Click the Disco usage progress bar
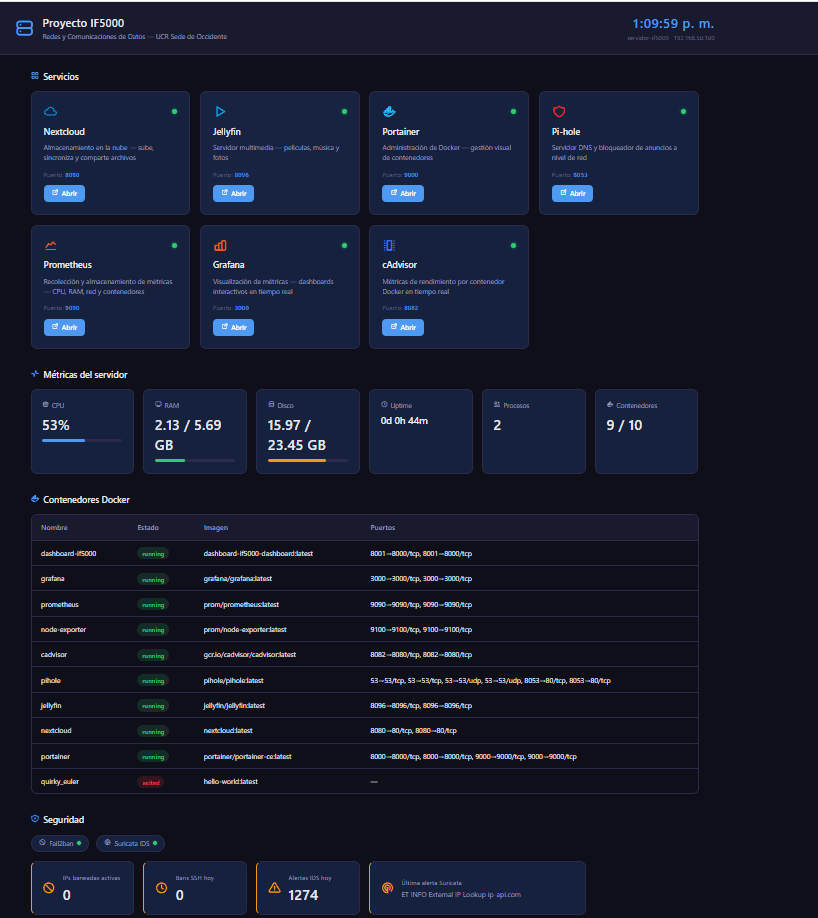This screenshot has width=818, height=918. point(308,460)
